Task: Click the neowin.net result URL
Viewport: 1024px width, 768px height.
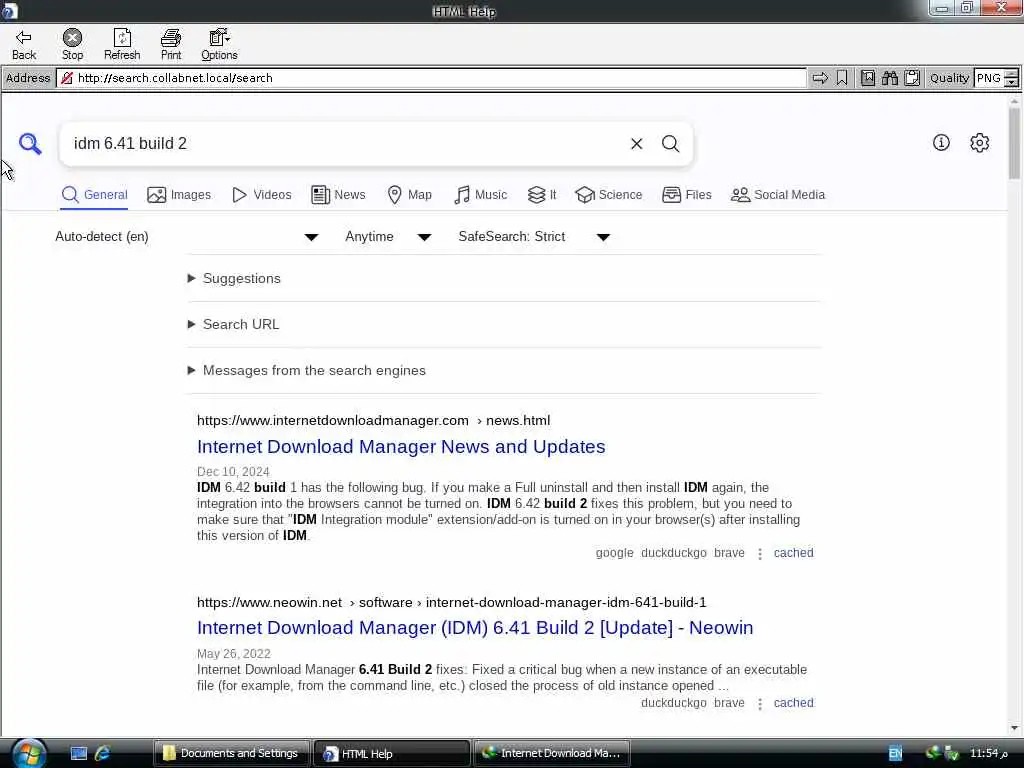Action: pos(452,602)
